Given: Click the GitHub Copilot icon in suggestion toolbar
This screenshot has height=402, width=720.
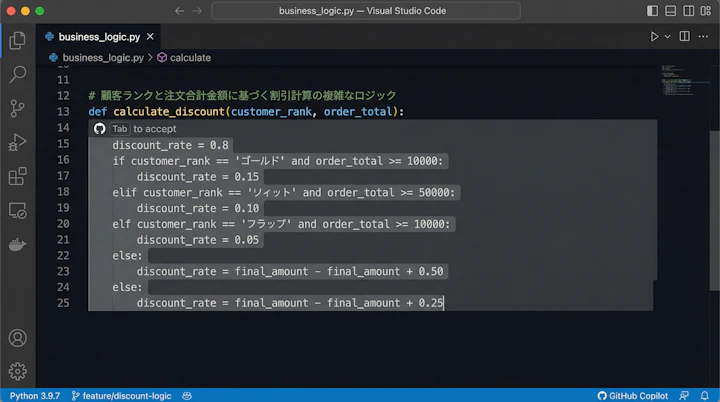Looking at the screenshot, I should pos(100,129).
